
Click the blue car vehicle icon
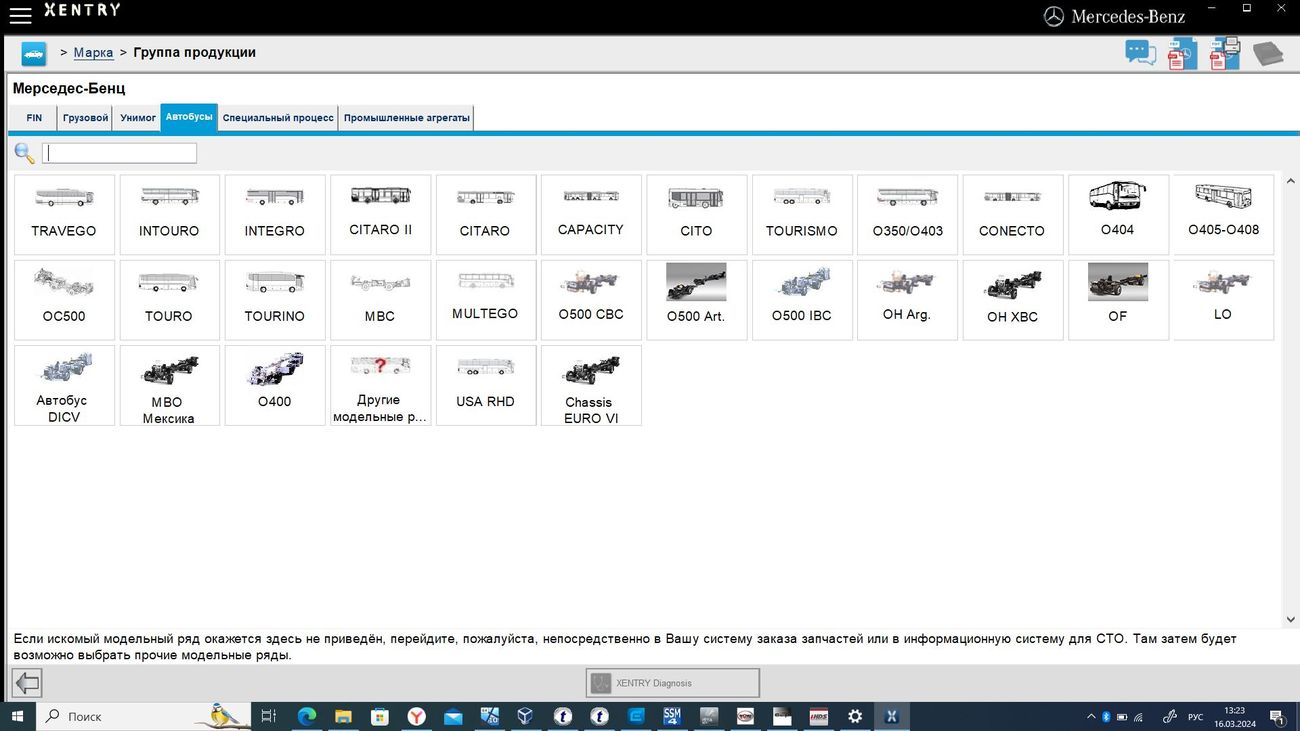(34, 54)
